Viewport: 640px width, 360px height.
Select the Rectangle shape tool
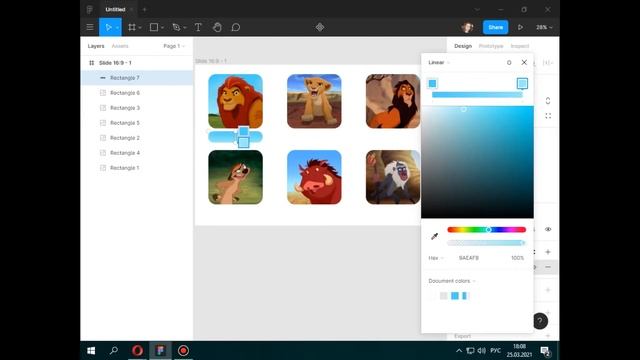[154, 27]
